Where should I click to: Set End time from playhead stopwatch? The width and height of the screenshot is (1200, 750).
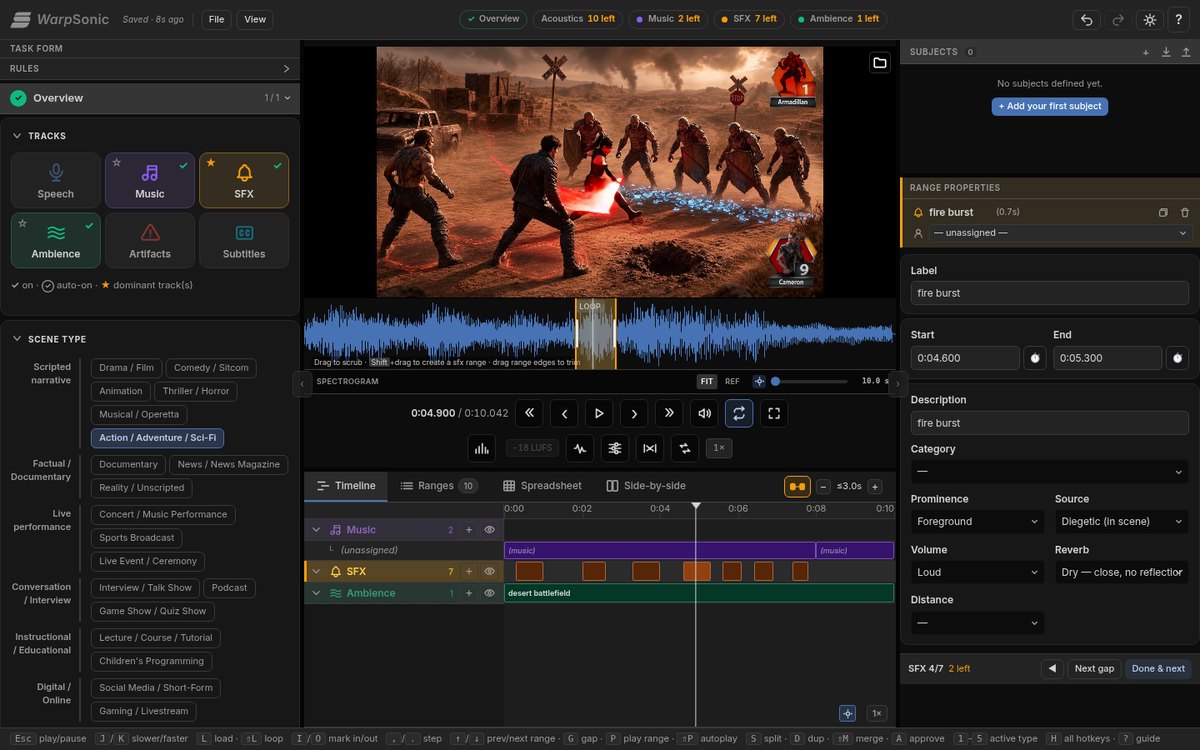[1178, 358]
